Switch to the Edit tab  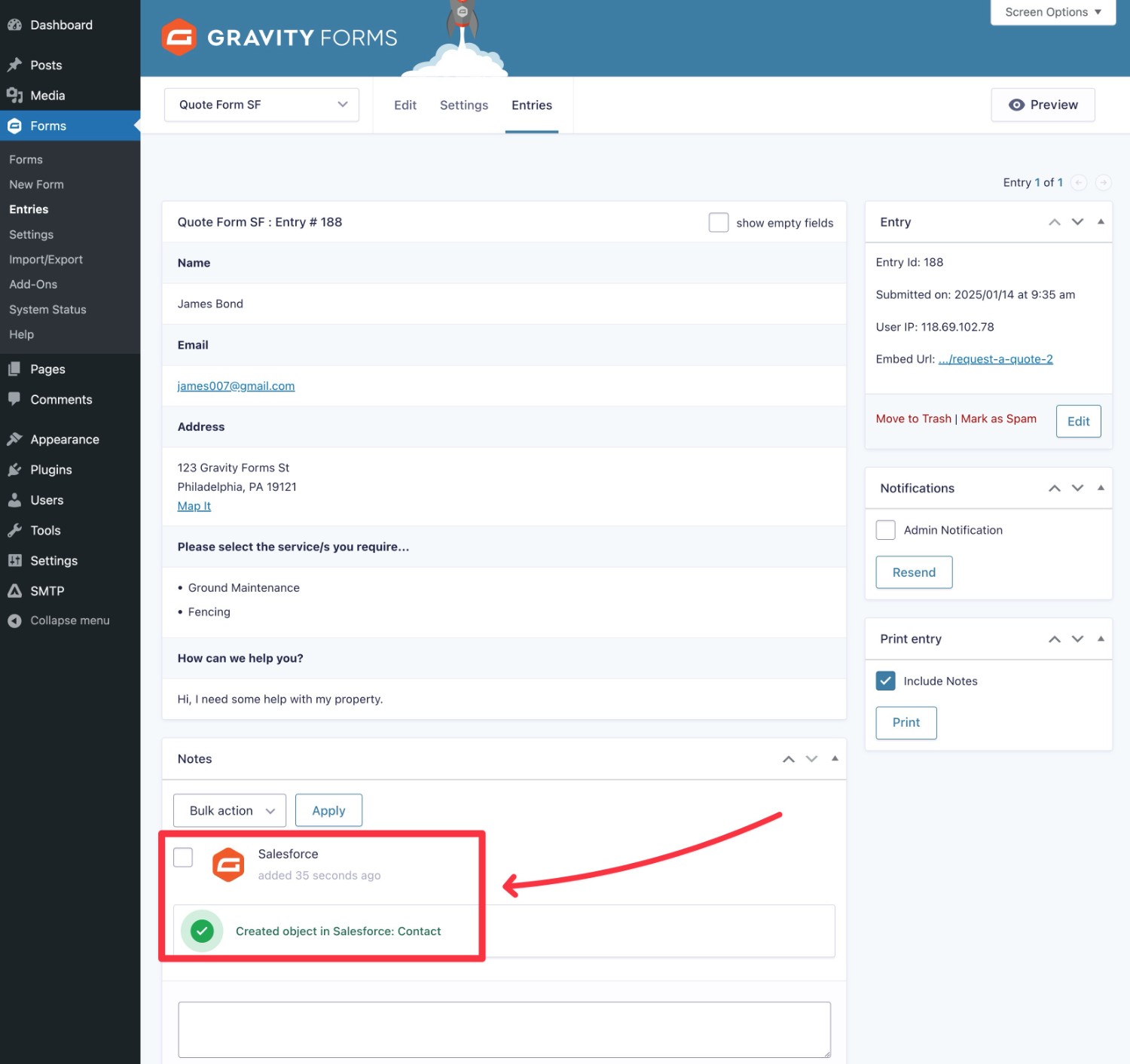[405, 105]
